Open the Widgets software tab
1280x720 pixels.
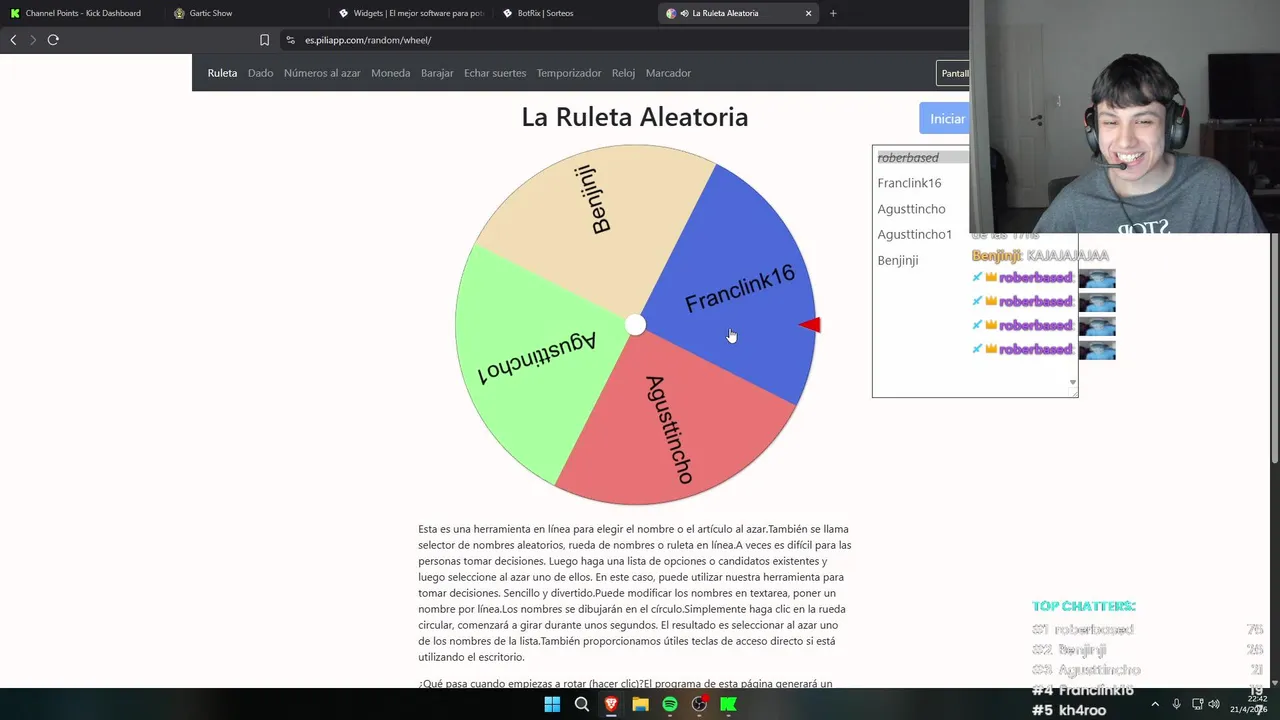(x=410, y=13)
